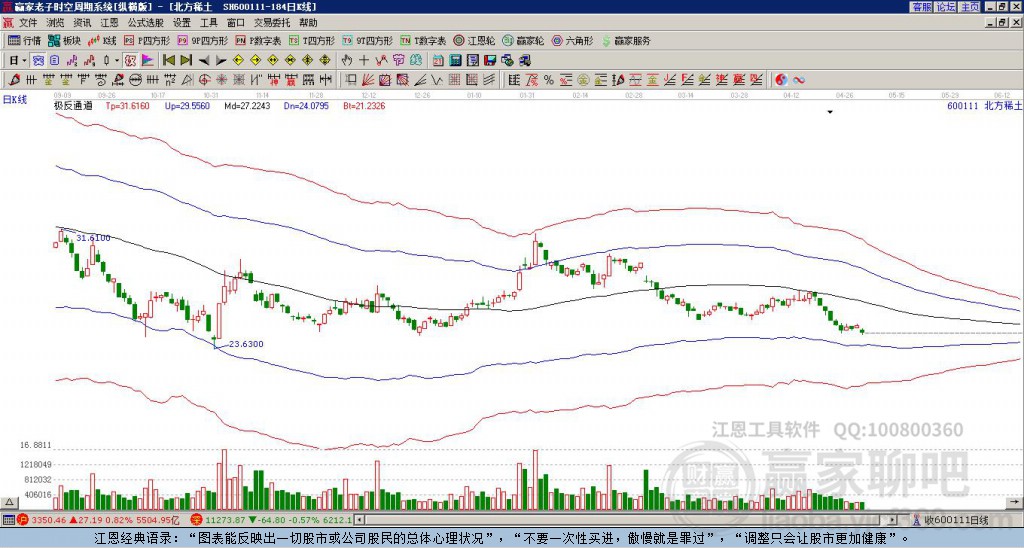Select the hand pan tool

pyautogui.click(x=346, y=60)
